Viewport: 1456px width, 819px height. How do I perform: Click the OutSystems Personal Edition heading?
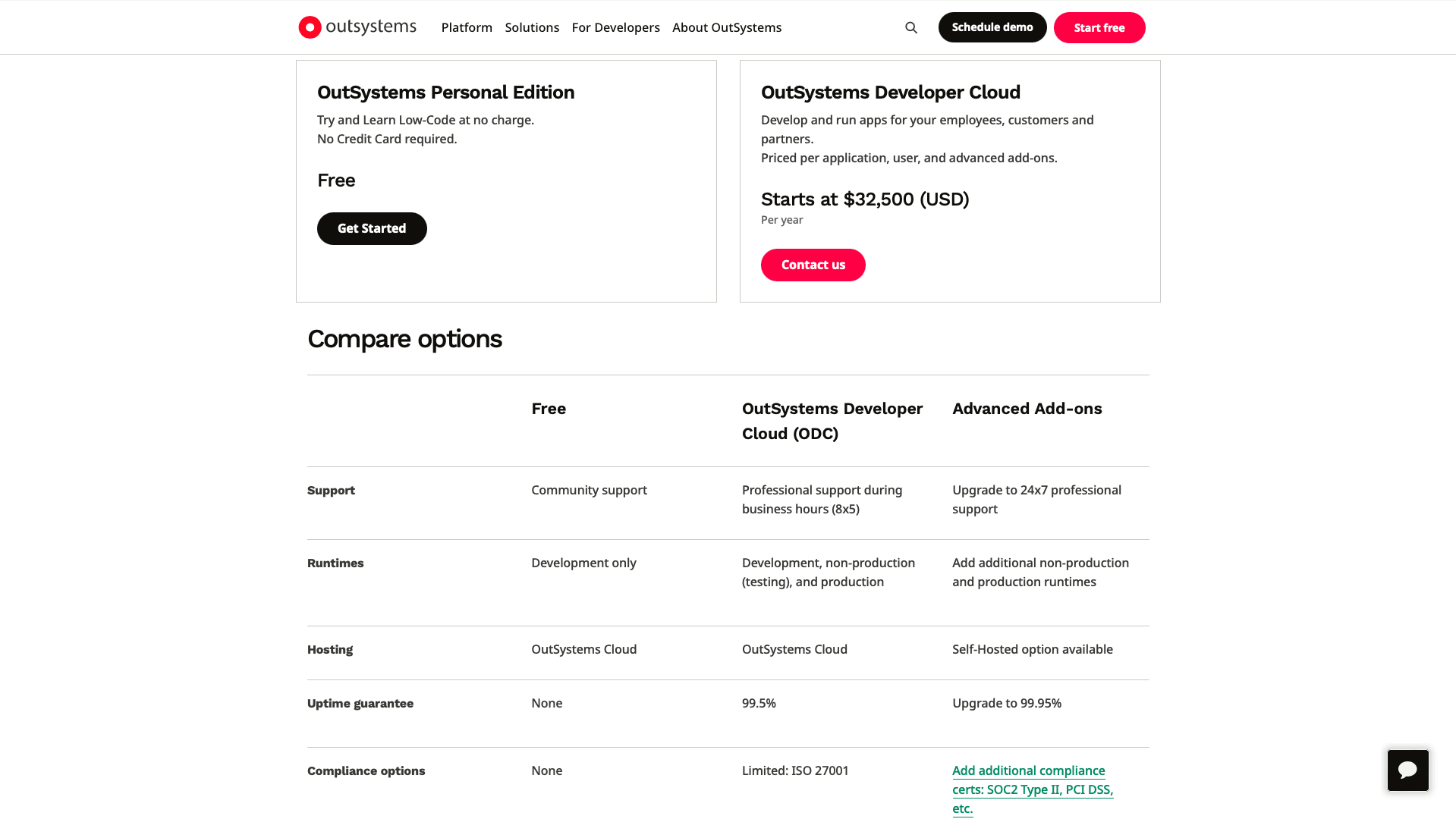click(446, 93)
